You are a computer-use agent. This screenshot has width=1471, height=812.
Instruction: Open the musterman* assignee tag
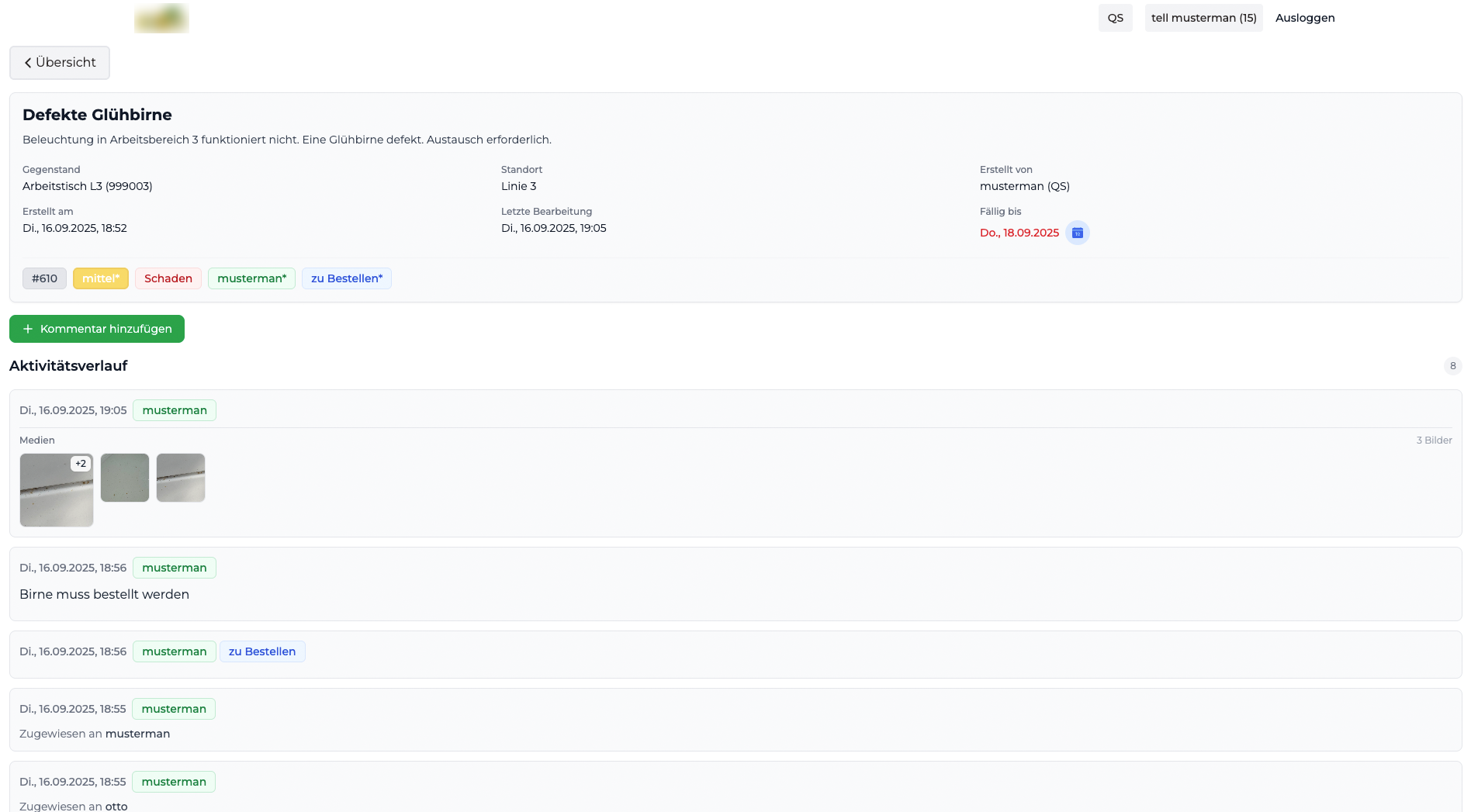[251, 278]
